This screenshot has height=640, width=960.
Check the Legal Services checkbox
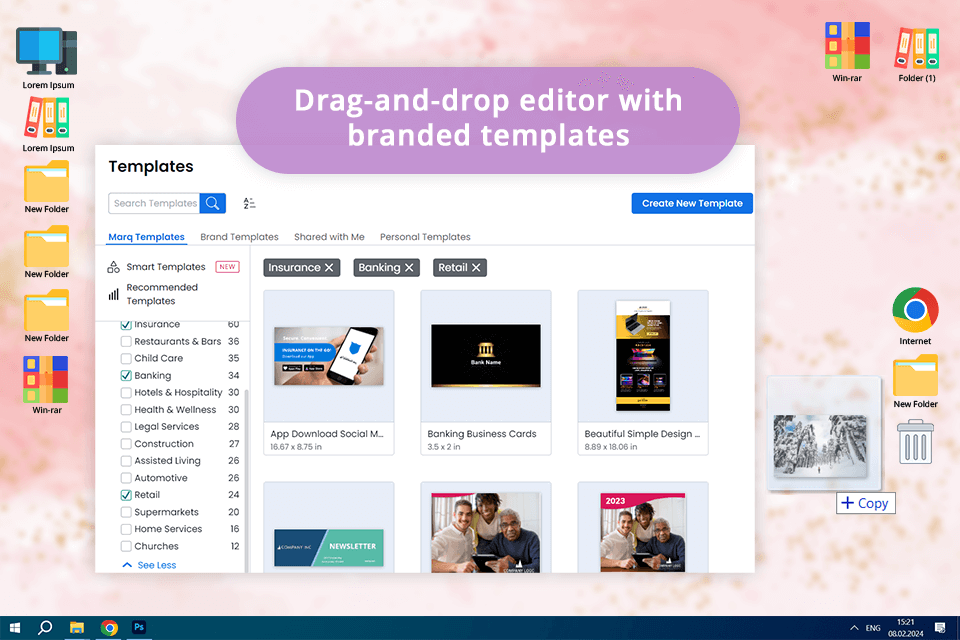pyautogui.click(x=126, y=427)
